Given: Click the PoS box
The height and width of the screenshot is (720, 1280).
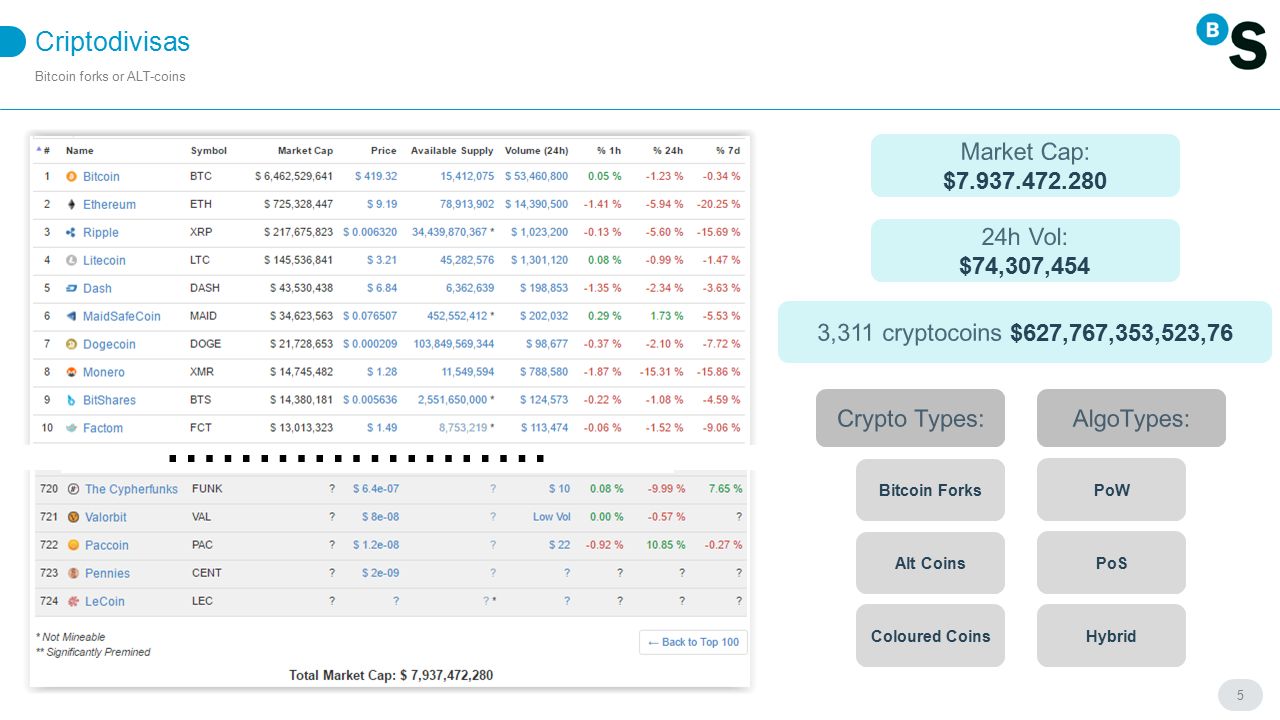Looking at the screenshot, I should [1111, 563].
